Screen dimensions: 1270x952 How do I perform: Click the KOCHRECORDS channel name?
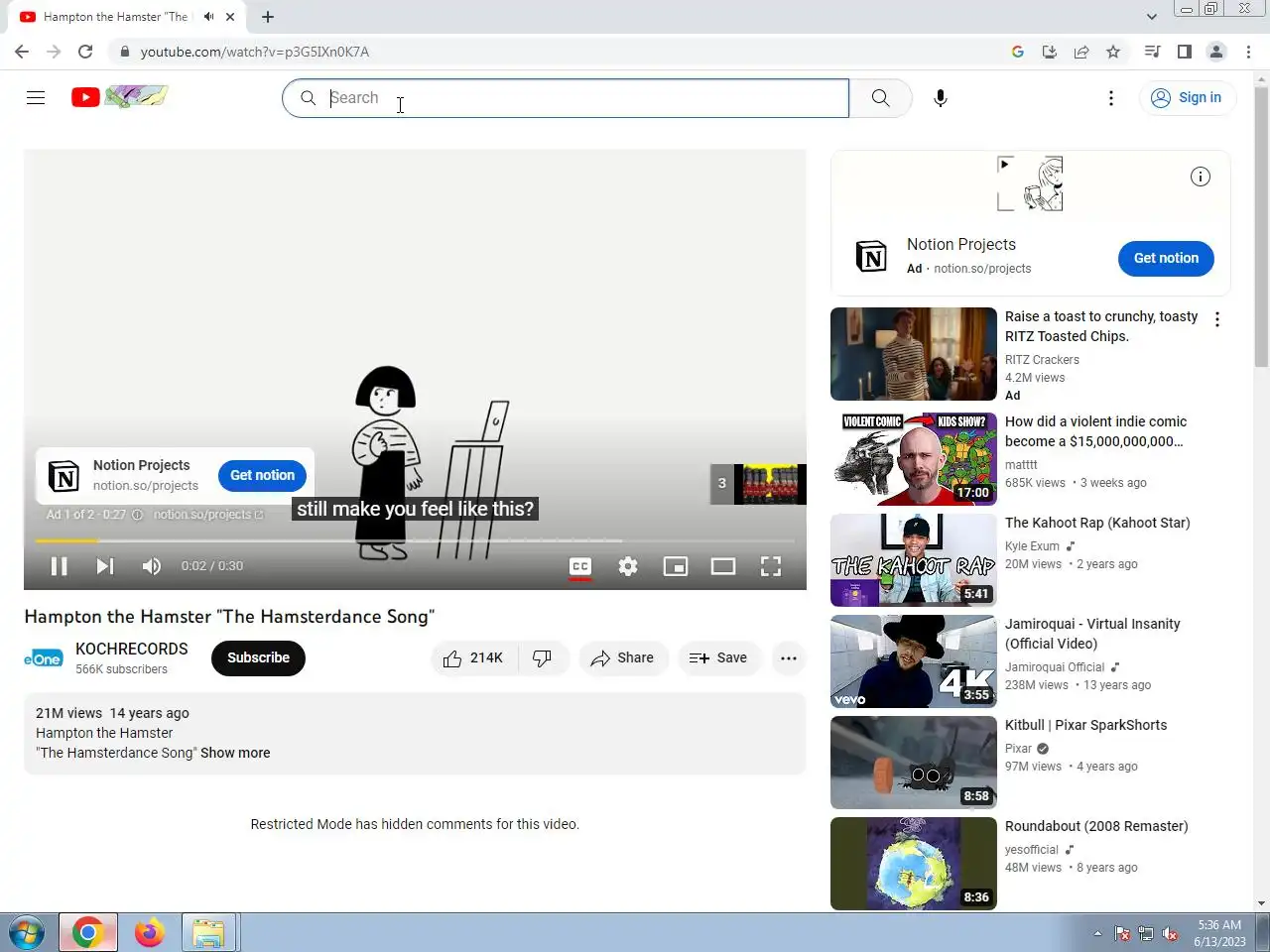coord(132,649)
